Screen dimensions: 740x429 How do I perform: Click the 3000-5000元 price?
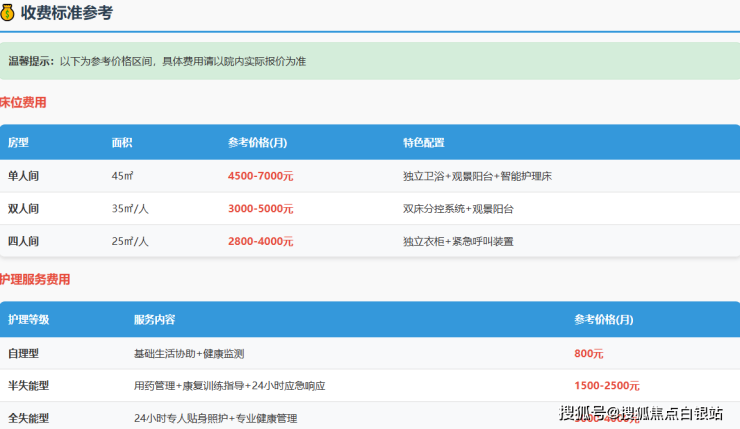coord(260,209)
